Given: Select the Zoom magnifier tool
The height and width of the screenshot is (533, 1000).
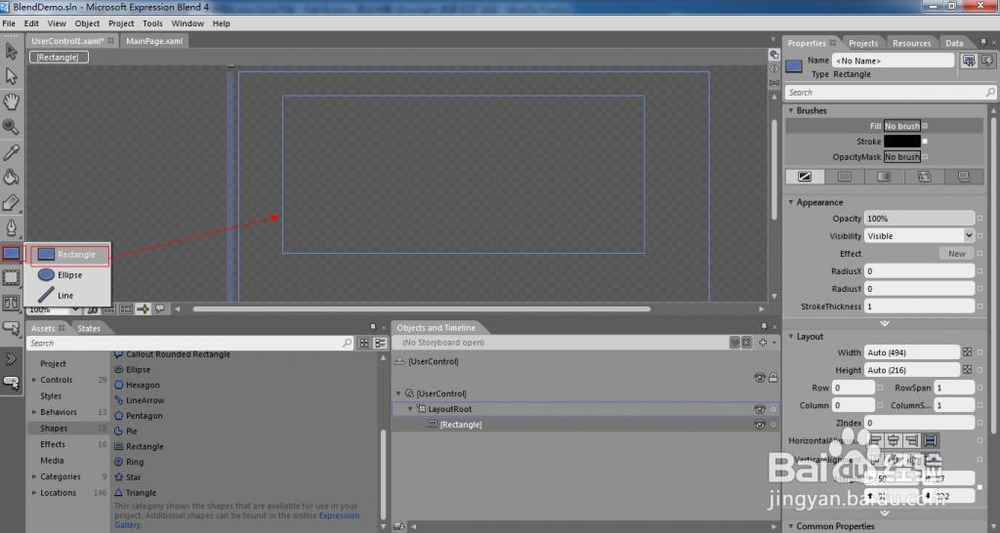Looking at the screenshot, I should (11, 126).
